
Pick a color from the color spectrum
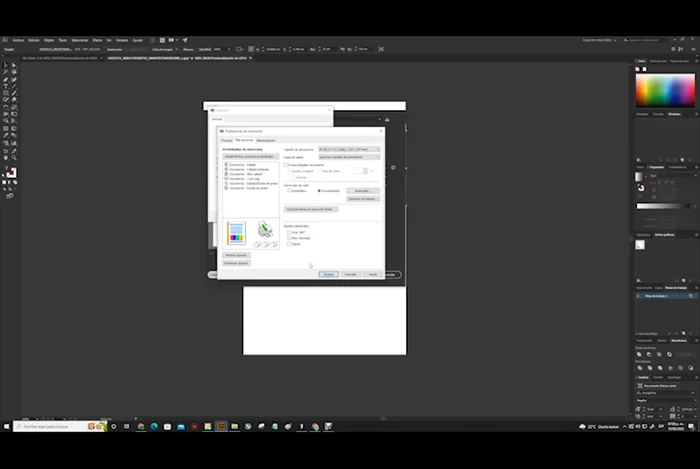tap(664, 90)
